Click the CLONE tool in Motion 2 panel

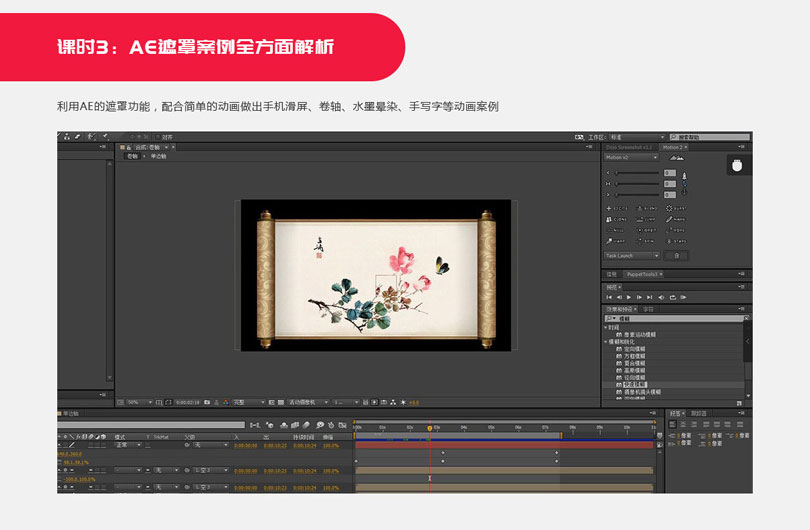point(617,220)
